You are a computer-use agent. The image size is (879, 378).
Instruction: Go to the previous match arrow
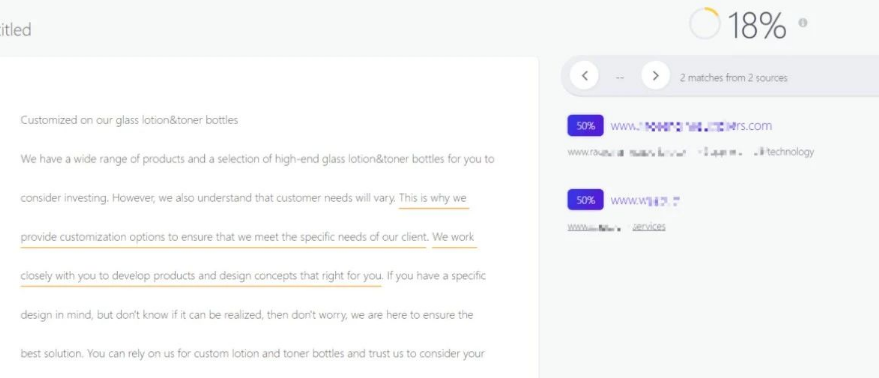[x=584, y=76]
